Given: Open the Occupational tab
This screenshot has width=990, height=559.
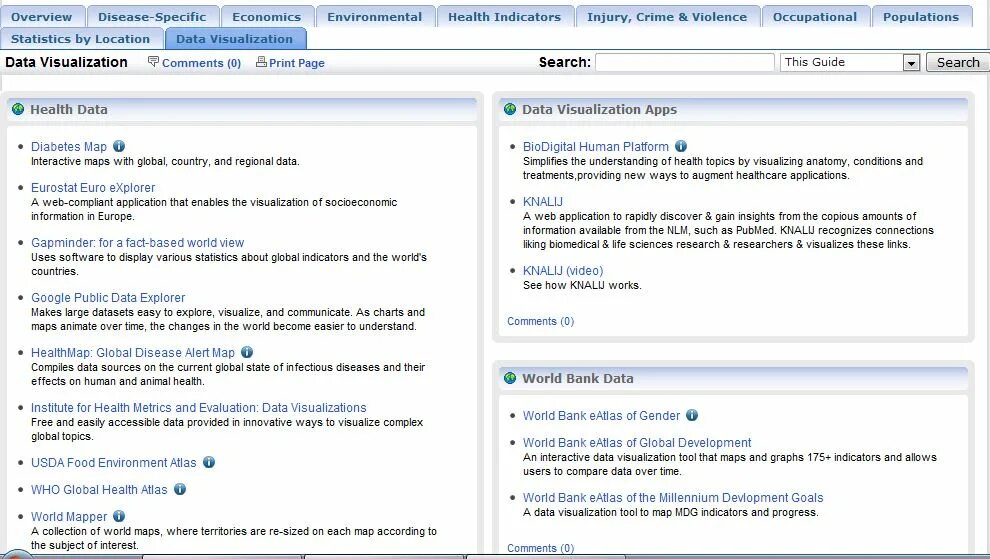Looking at the screenshot, I should [x=815, y=17].
